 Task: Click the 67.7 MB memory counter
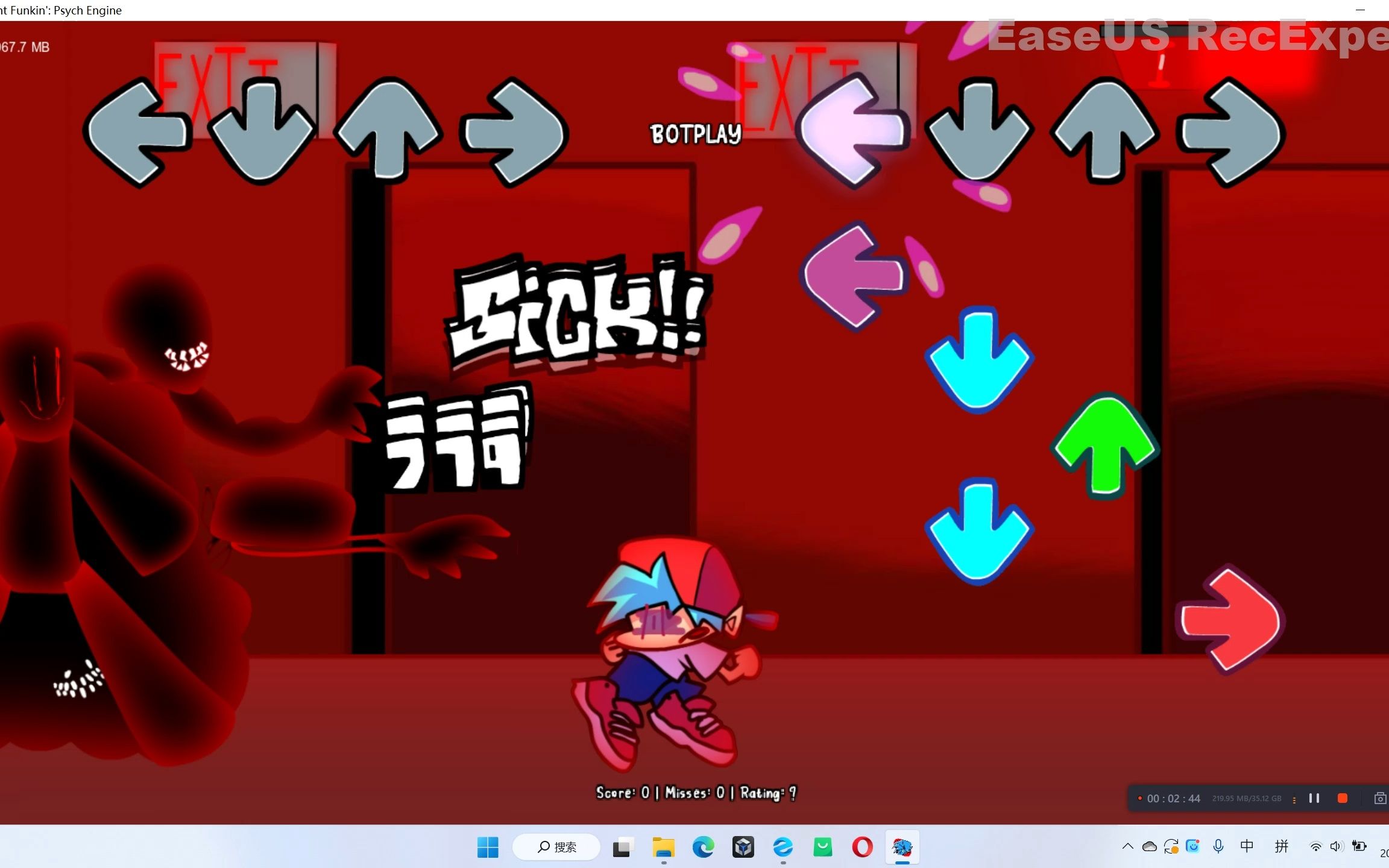click(25, 47)
